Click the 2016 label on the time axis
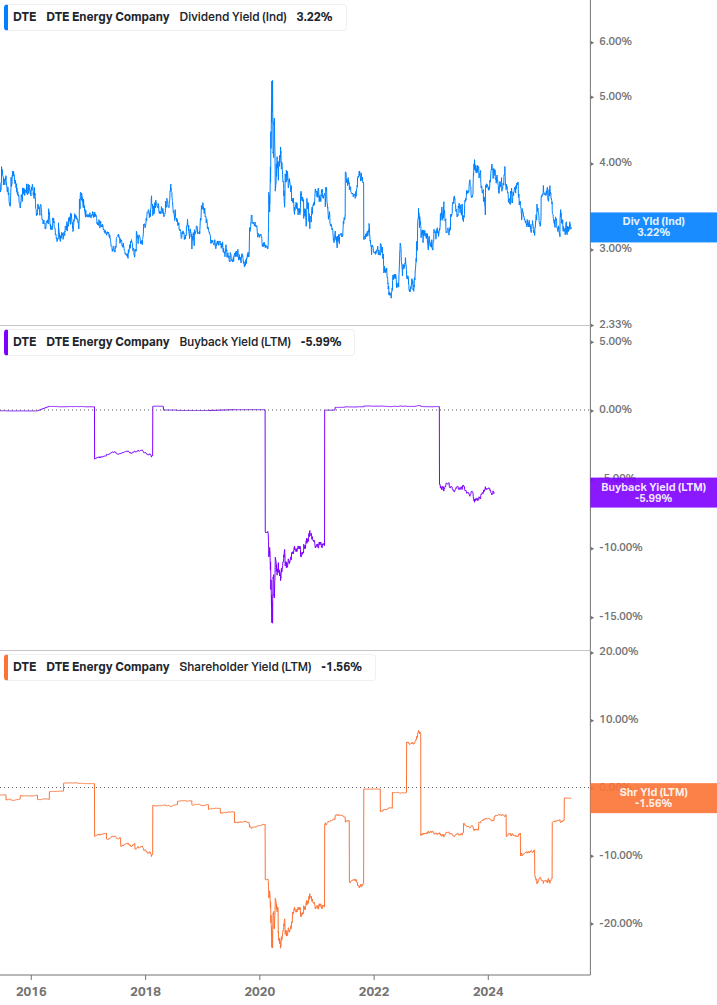Viewport: 717px width, 1005px height. click(31, 992)
